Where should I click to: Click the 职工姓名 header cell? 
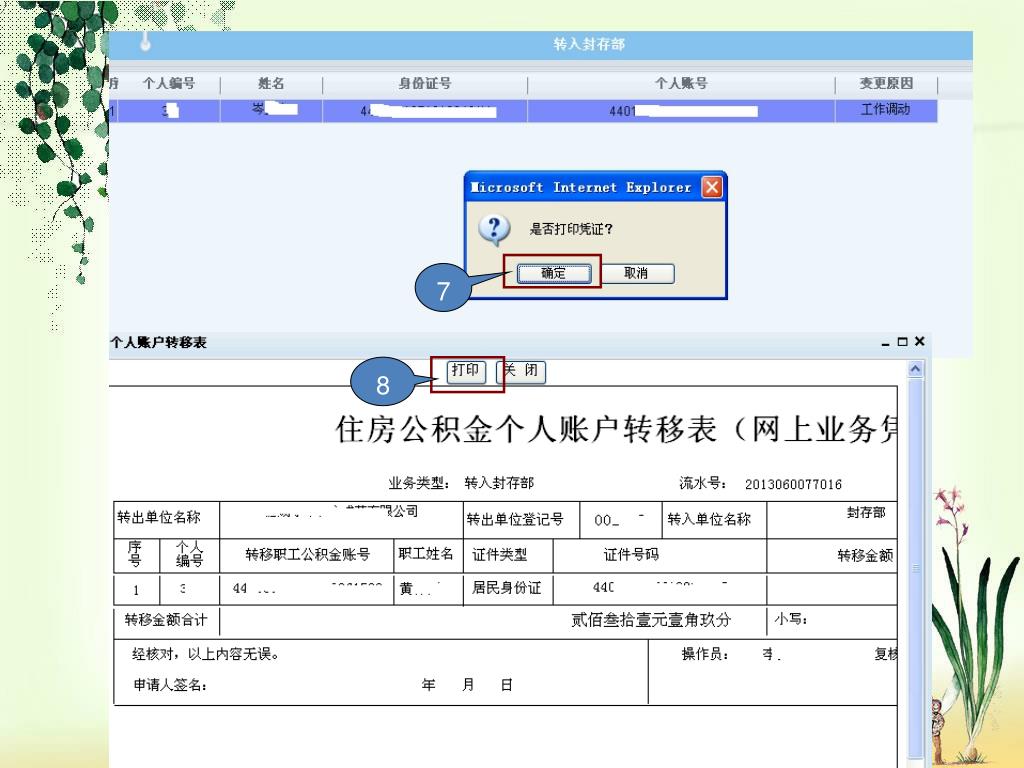428,554
